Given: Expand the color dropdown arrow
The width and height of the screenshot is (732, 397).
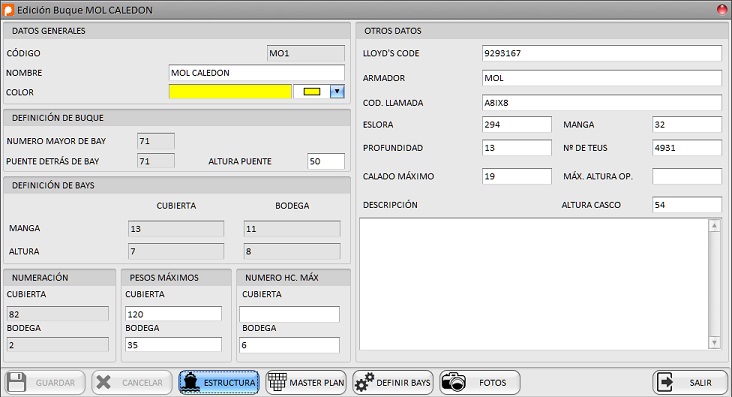Looking at the screenshot, I should tap(337, 92).
